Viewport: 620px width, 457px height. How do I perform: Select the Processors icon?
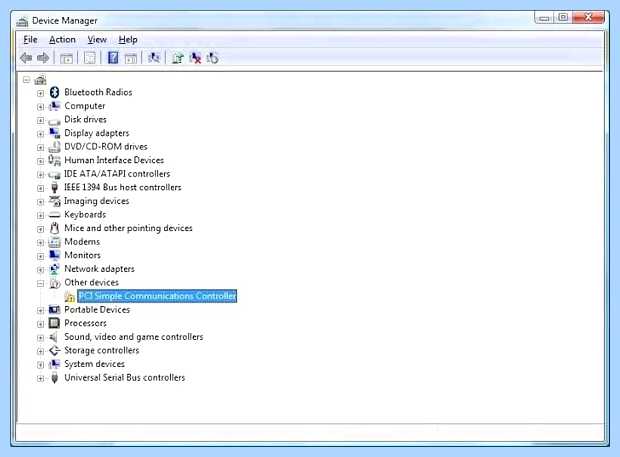click(x=54, y=323)
